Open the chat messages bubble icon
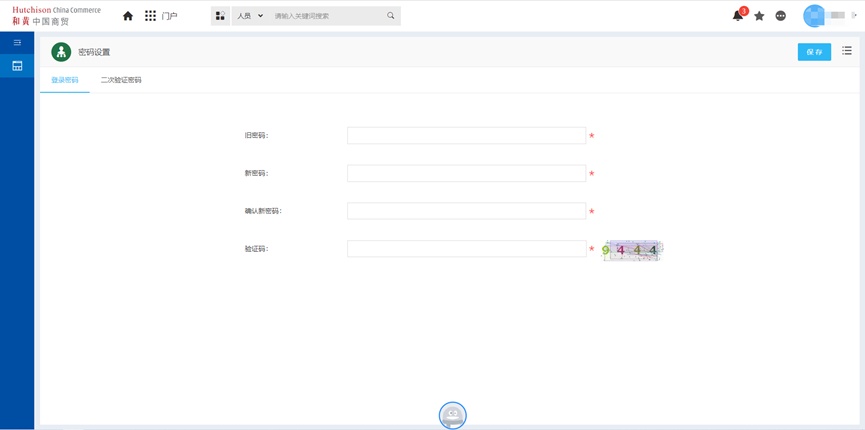This screenshot has height=430, width=865. point(781,16)
